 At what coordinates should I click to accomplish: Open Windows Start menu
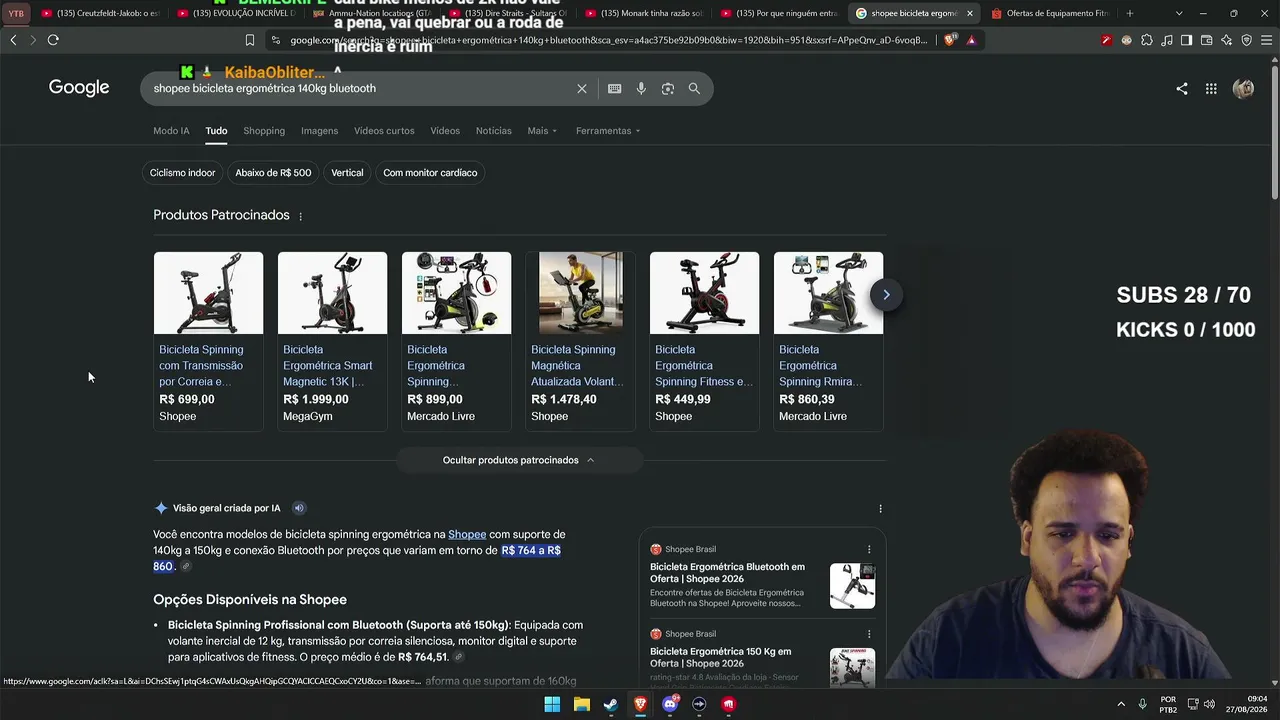coord(552,704)
